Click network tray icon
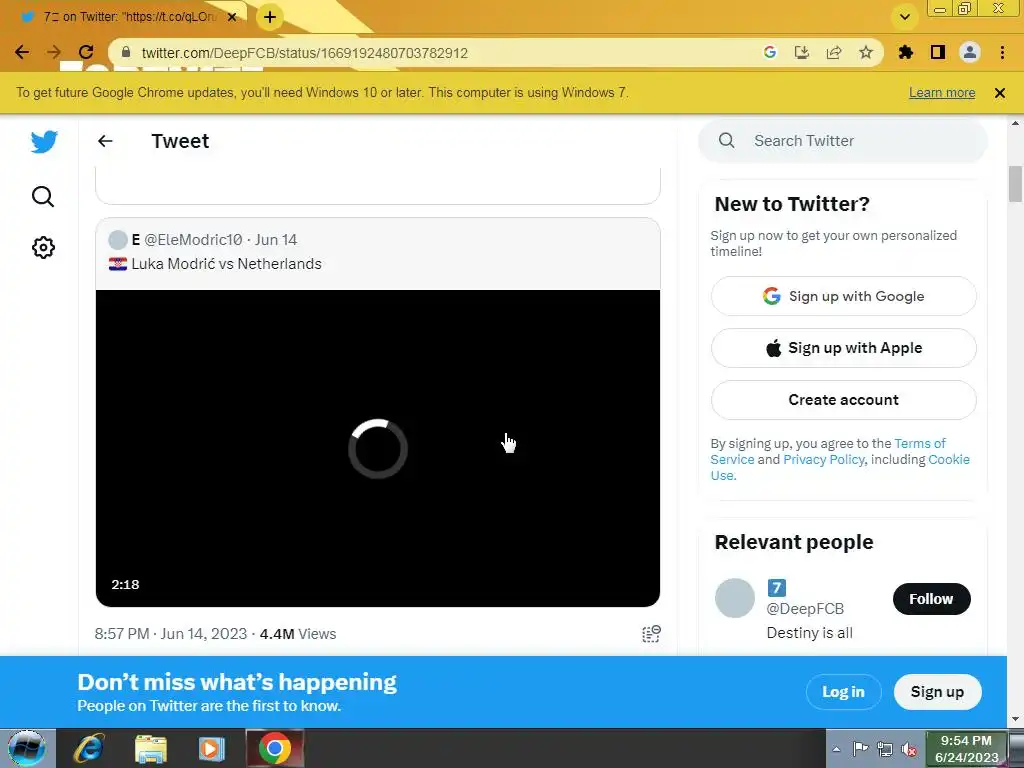 click(885, 749)
